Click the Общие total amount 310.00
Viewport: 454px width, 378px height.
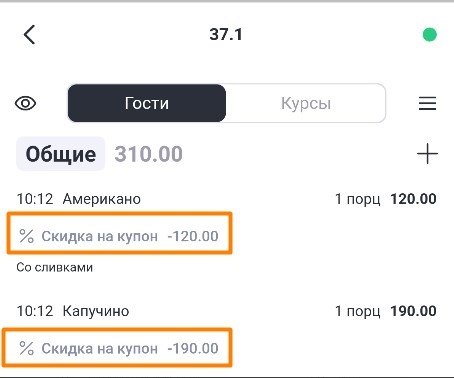coord(149,154)
